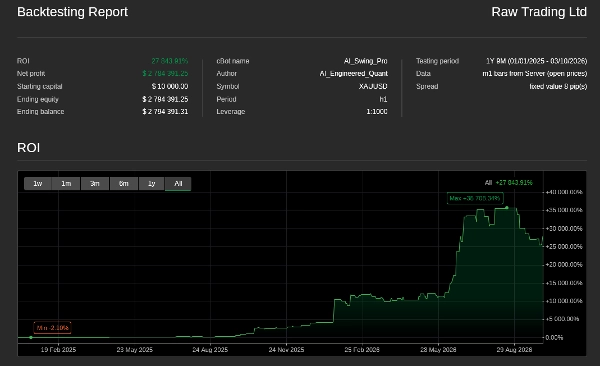Click the period value h1
Screen dimensions: 600x366
[383, 99]
